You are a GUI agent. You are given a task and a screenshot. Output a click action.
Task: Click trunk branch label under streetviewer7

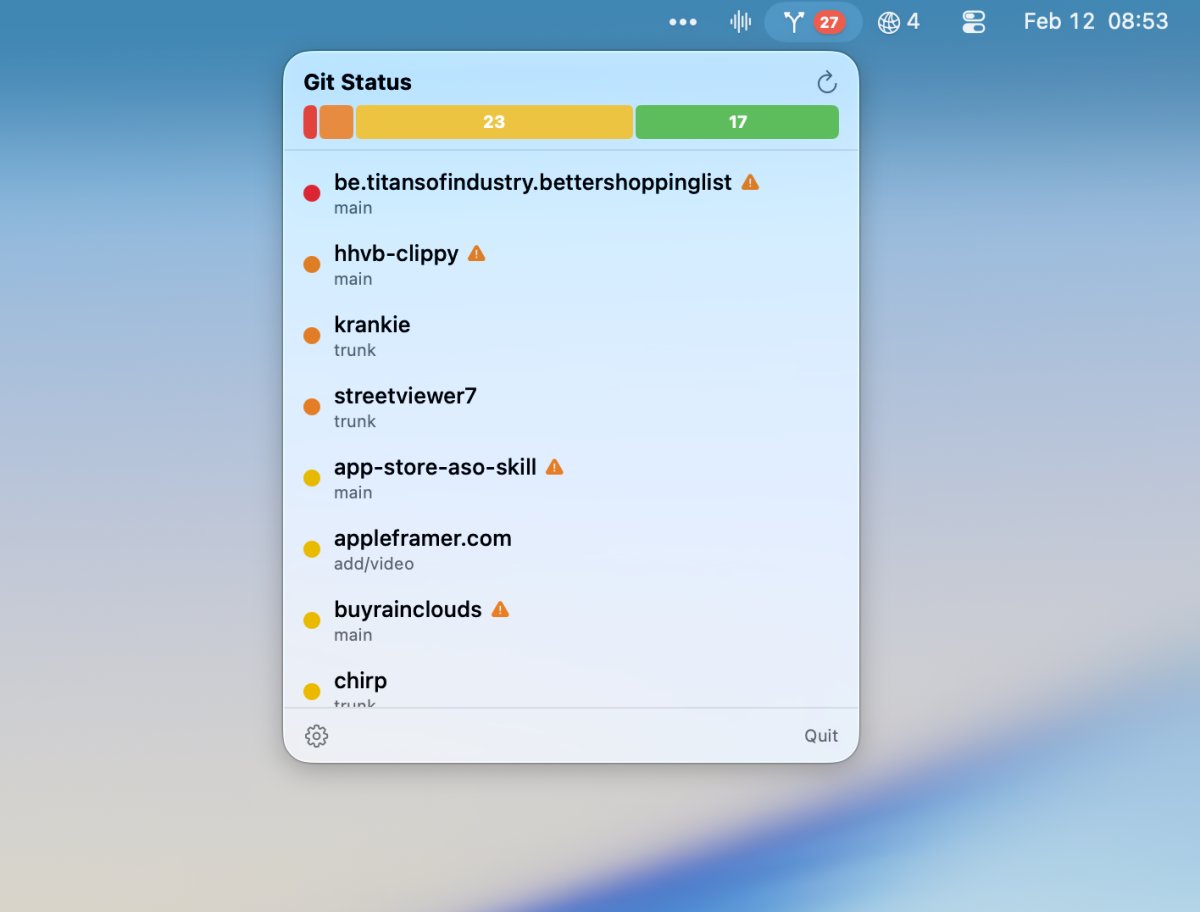coord(355,421)
